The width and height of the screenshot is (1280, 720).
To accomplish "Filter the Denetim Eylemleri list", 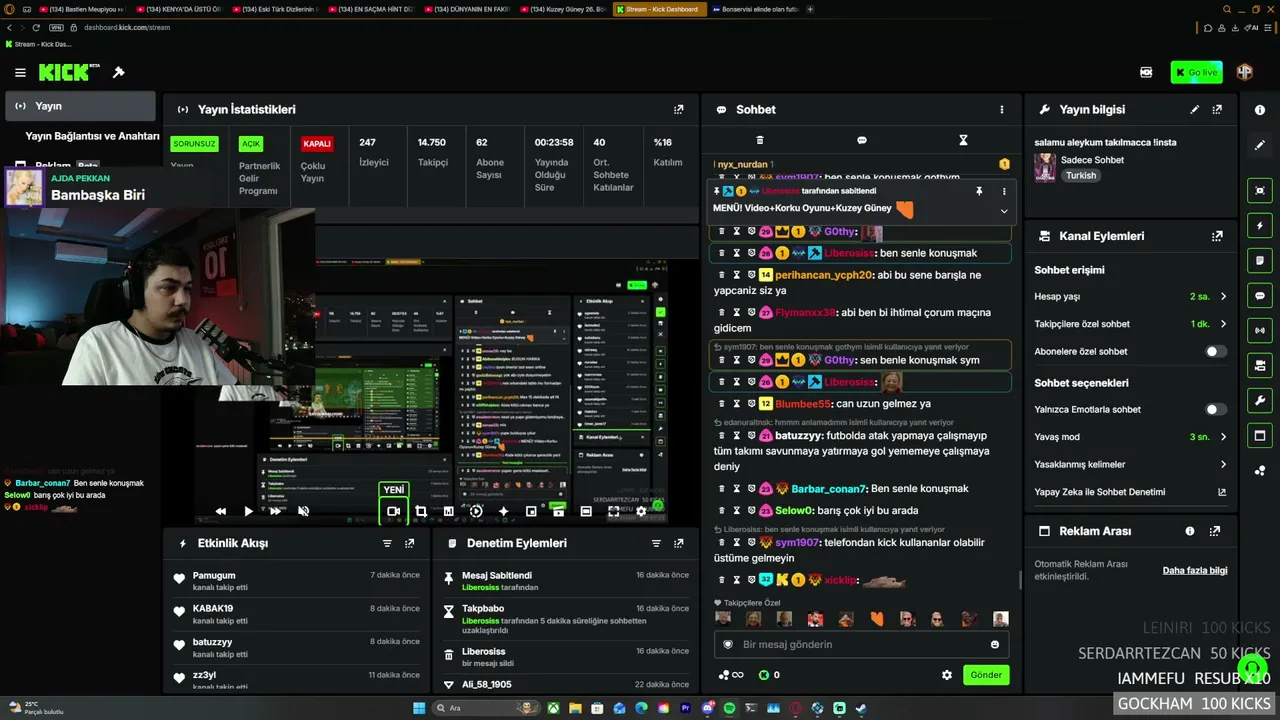I will coord(656,543).
